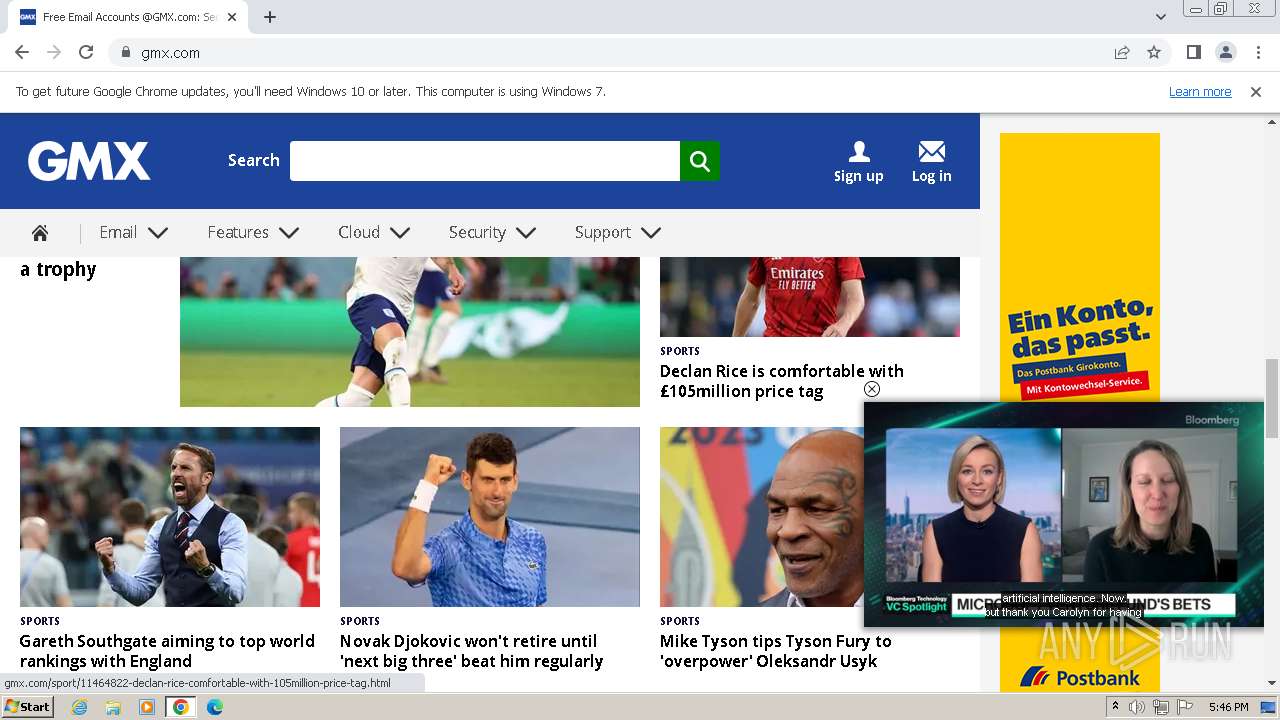Click the green search magnifier button
The width and height of the screenshot is (1280, 720).
coord(700,161)
